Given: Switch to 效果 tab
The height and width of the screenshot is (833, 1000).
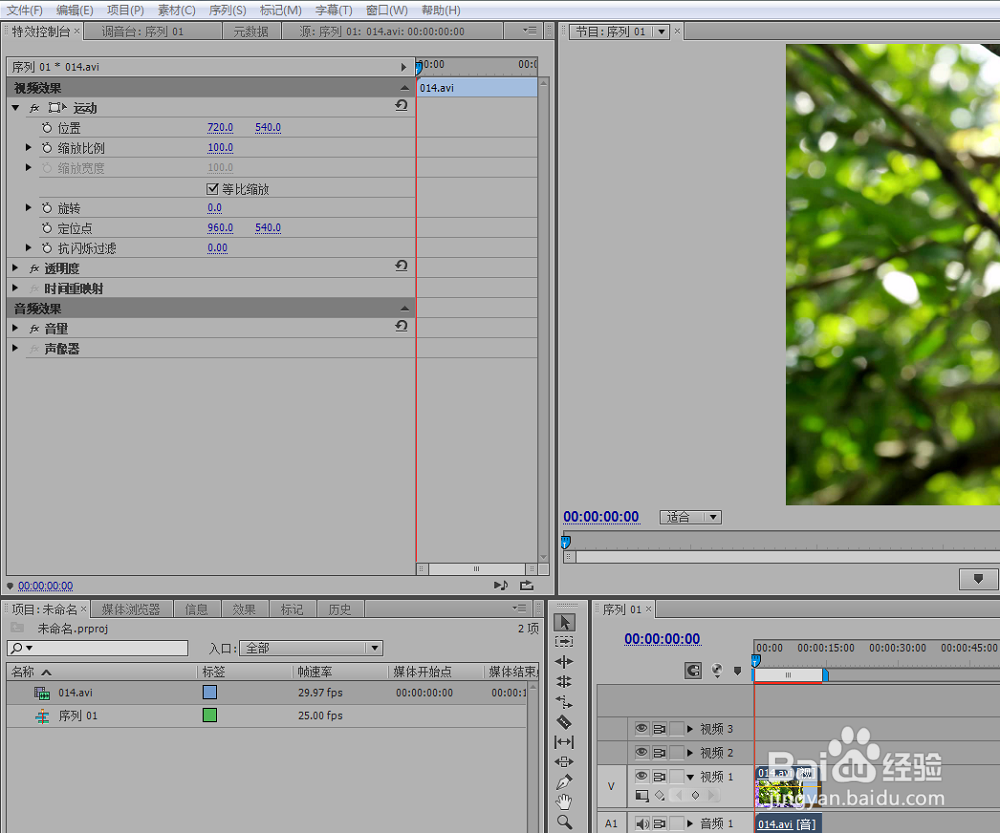Looking at the screenshot, I should point(244,609).
